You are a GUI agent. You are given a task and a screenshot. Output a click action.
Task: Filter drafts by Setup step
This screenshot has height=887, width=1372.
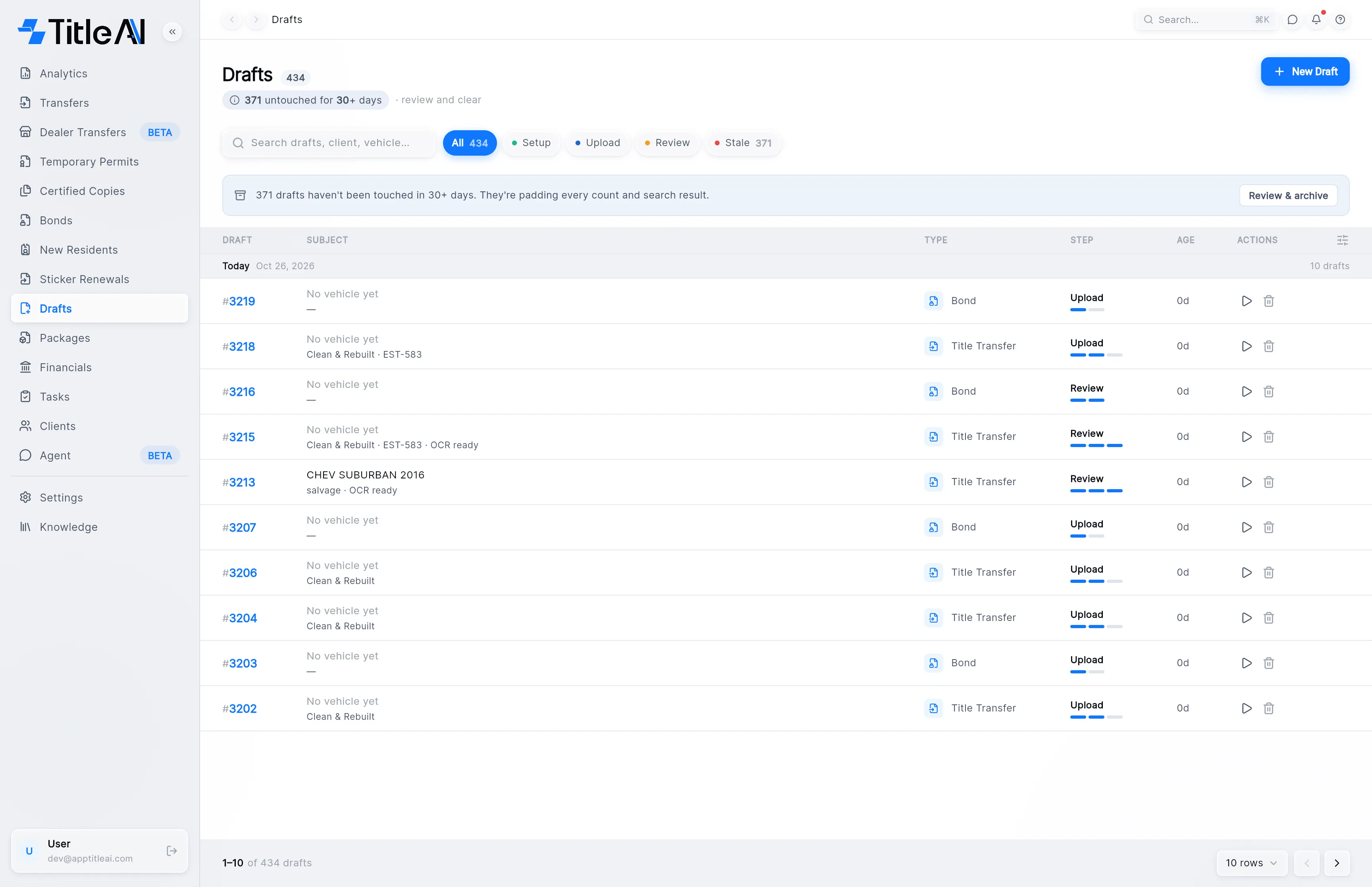(531, 143)
